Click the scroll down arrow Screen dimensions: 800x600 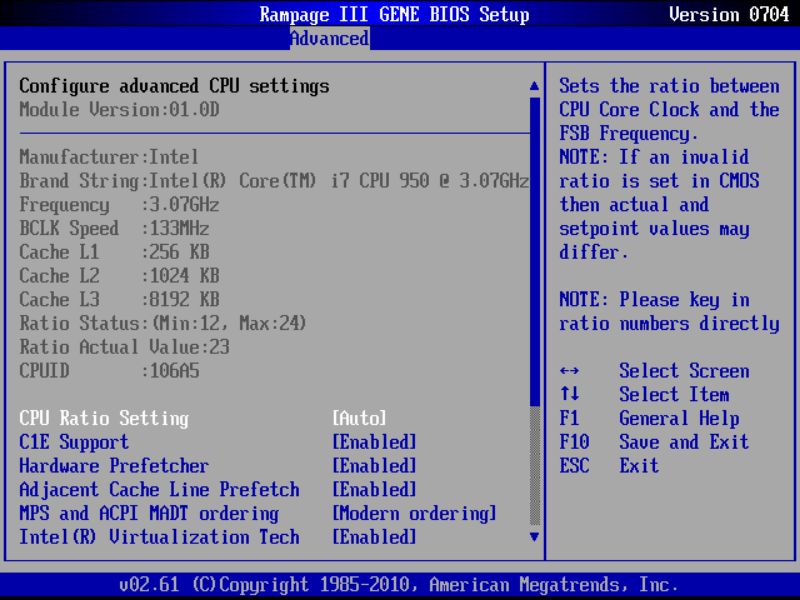[534, 537]
